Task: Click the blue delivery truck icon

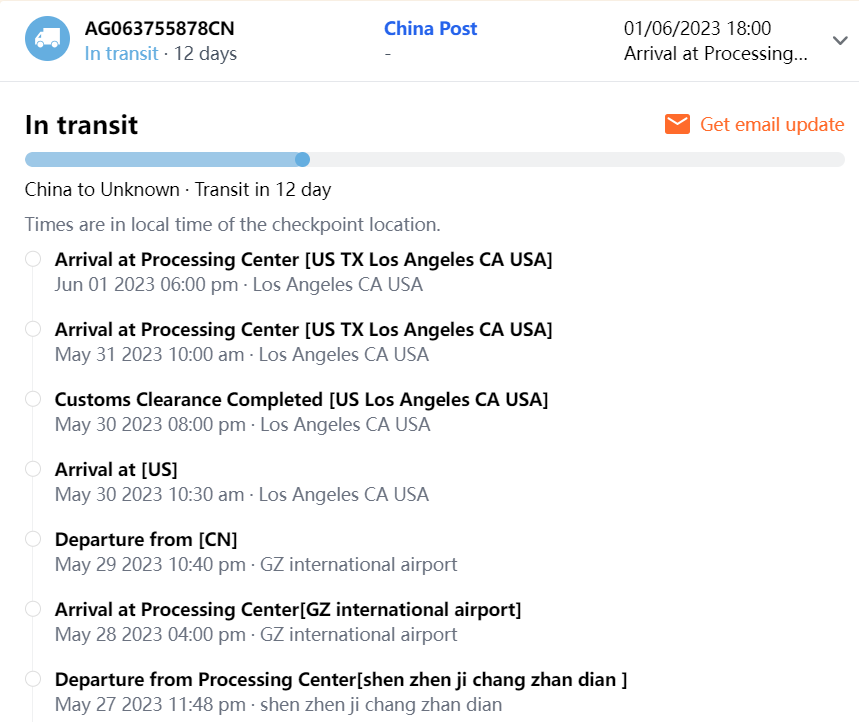Action: tap(47, 39)
